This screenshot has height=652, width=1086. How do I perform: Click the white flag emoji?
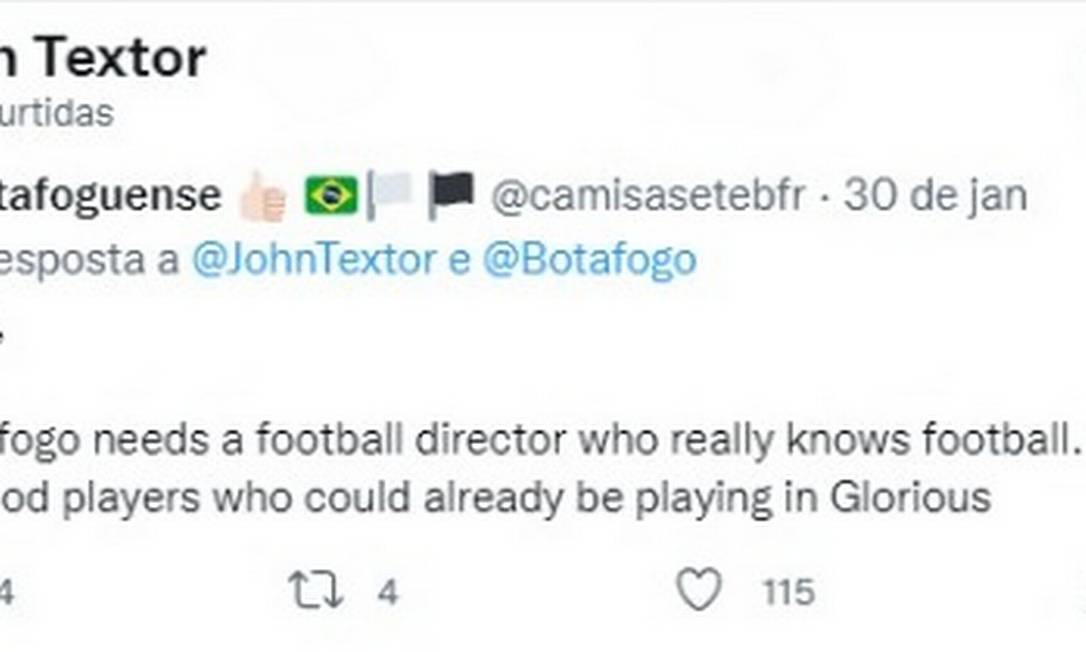pos(390,195)
